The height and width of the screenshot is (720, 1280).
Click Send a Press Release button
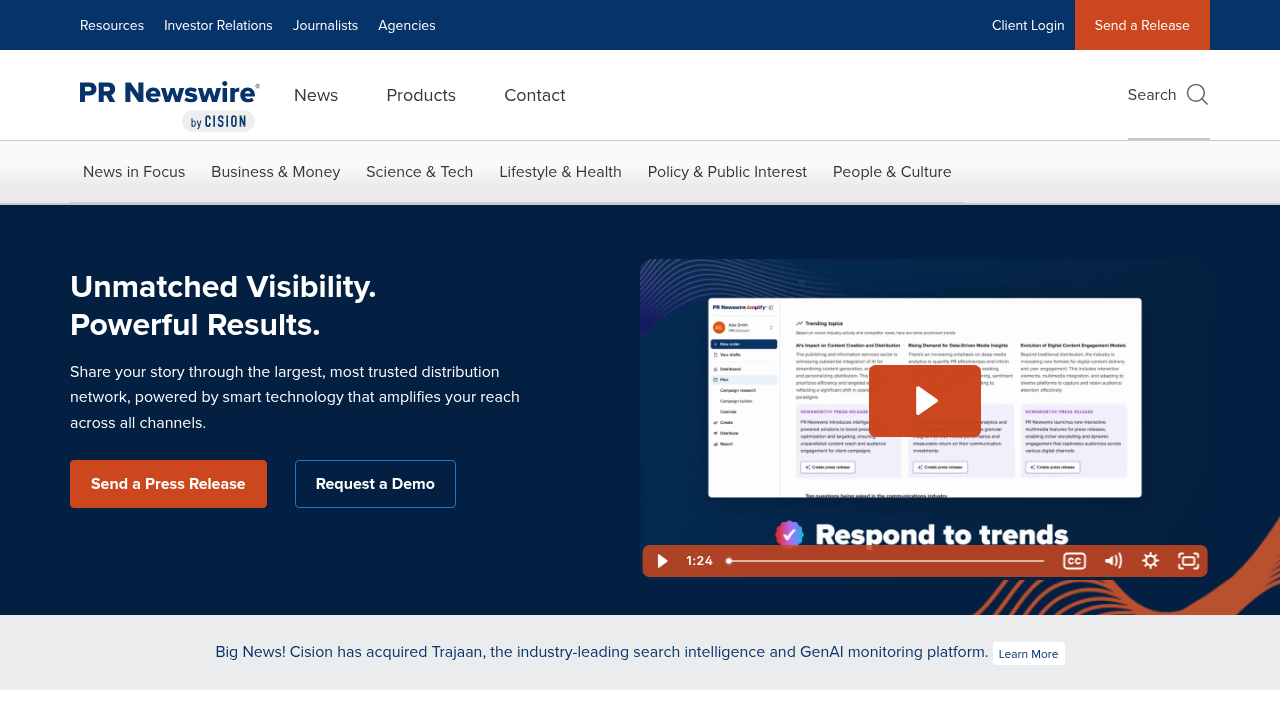tap(168, 484)
